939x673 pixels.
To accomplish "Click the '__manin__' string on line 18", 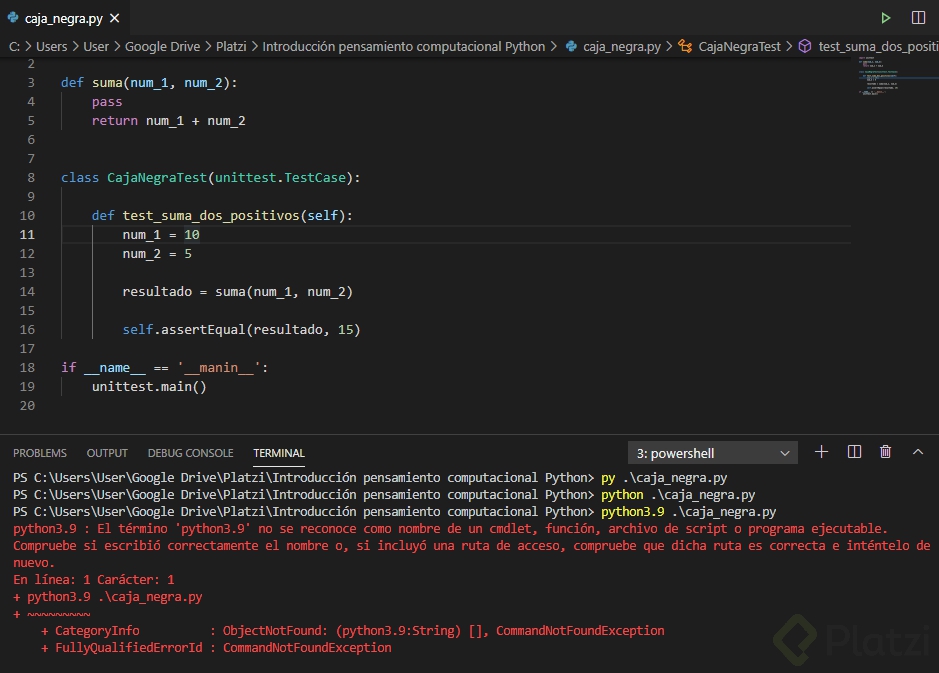I will click(x=219, y=368).
